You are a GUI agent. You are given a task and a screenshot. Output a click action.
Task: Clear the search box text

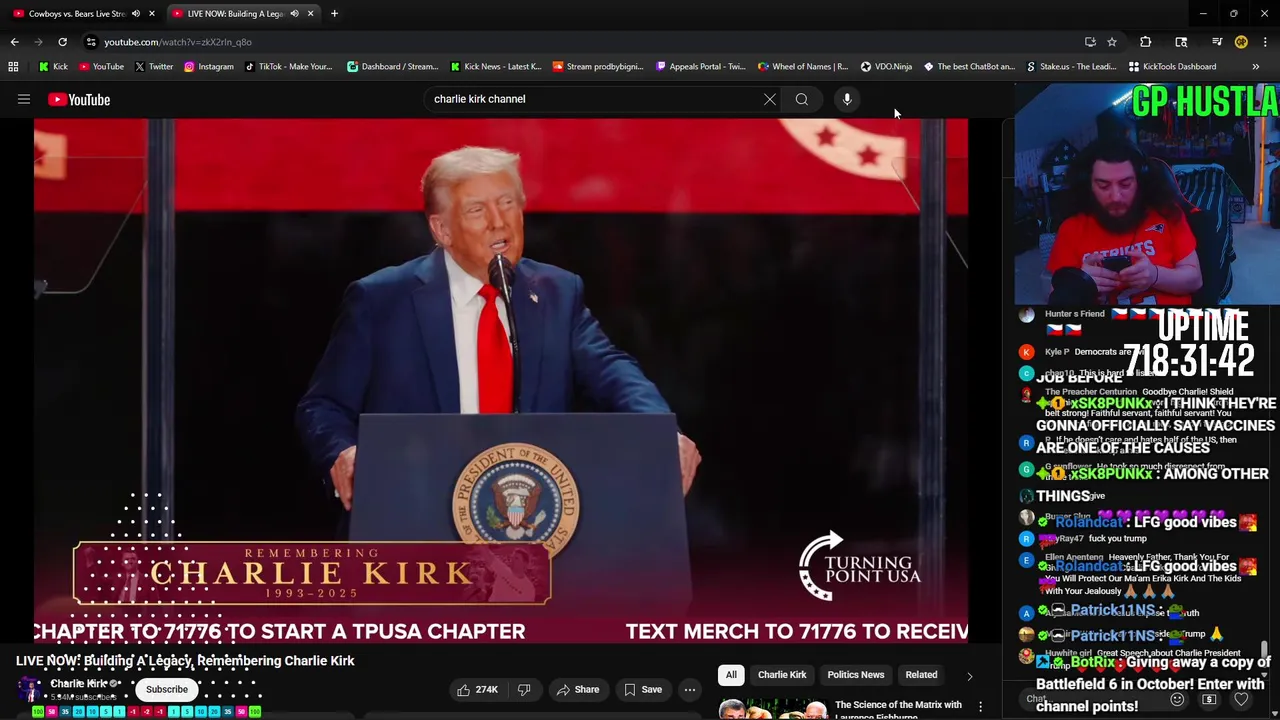[770, 99]
